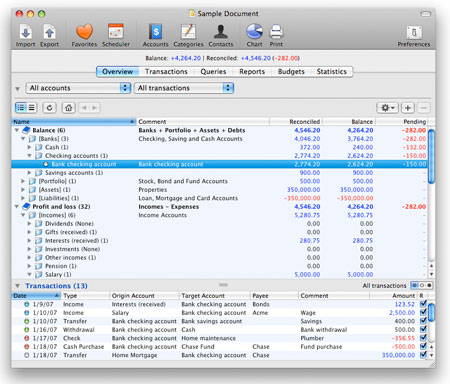Click status icon of 1/9/07 transaction
The height and width of the screenshot is (384, 450).
click(27, 304)
